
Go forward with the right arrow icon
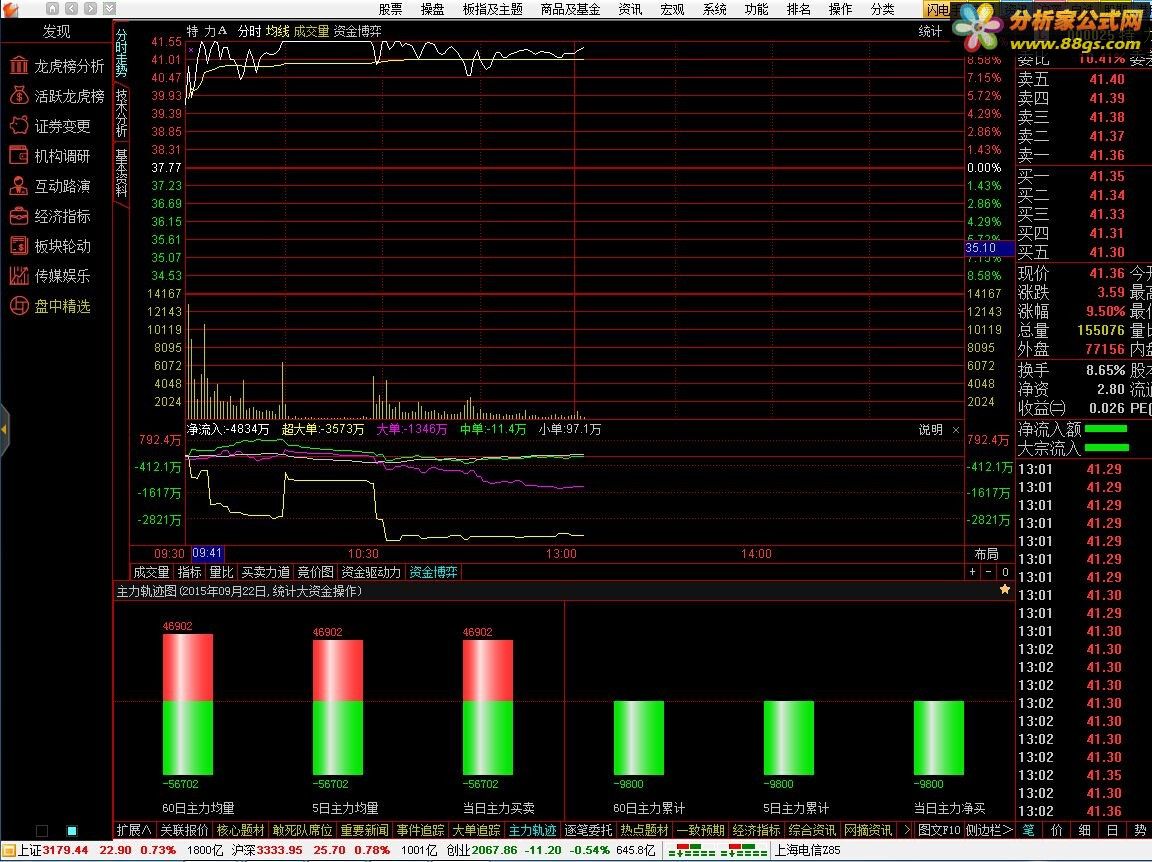click(90, 9)
